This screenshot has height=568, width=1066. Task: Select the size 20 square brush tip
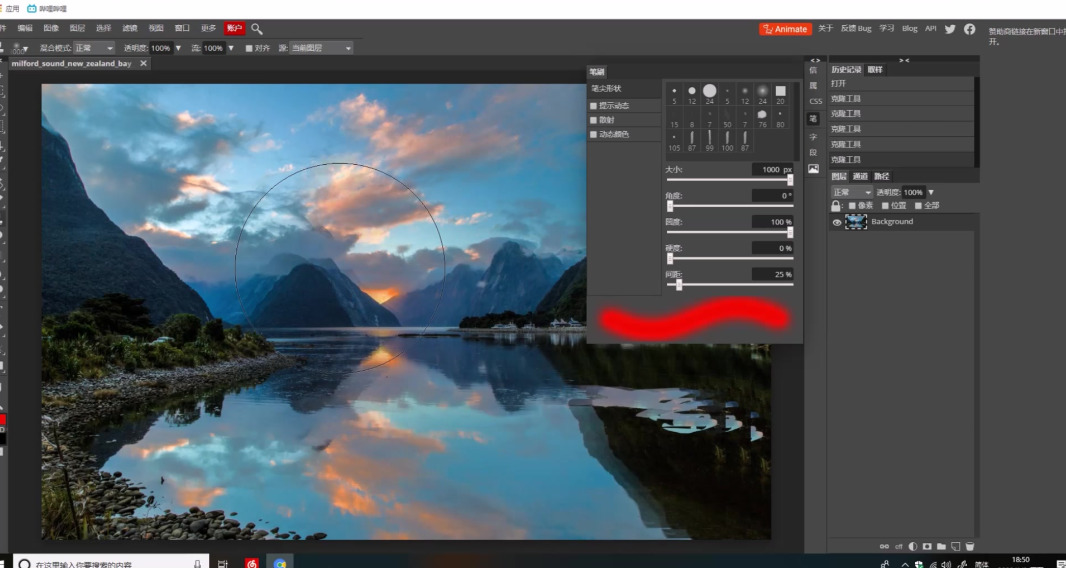coord(780,94)
